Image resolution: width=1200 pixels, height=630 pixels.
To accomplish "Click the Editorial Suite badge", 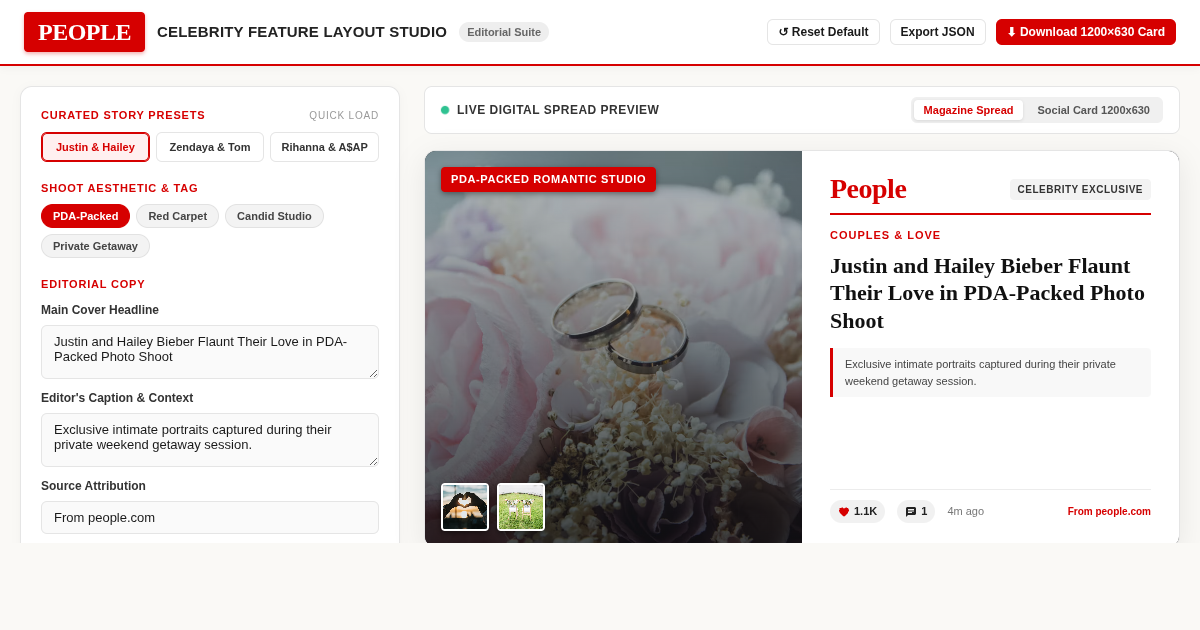I will click(x=504, y=32).
